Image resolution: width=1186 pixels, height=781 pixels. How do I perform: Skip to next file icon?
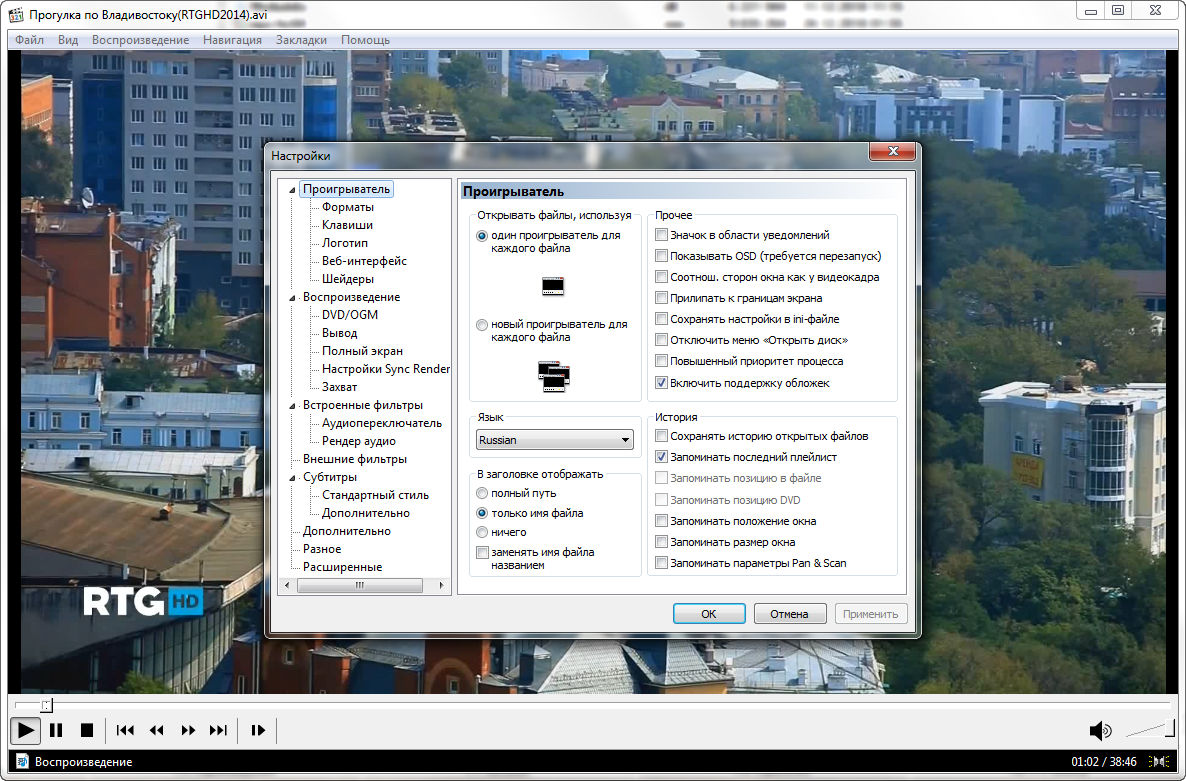218,730
